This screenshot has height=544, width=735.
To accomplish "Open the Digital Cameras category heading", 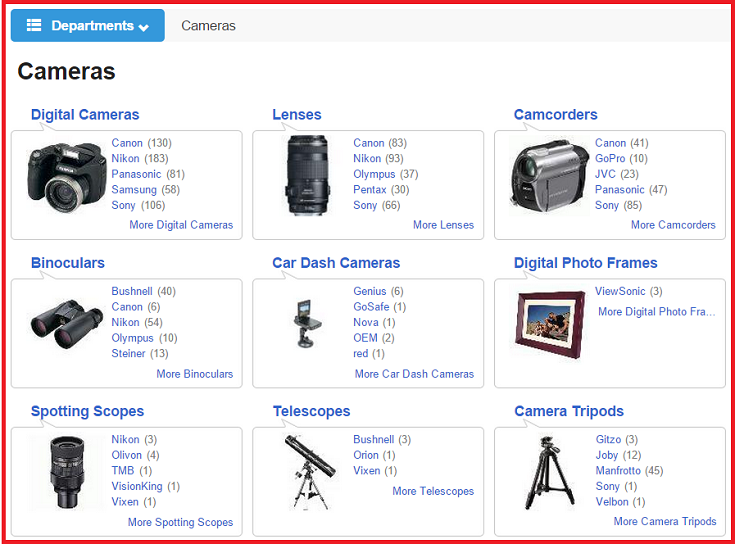I will [x=85, y=114].
